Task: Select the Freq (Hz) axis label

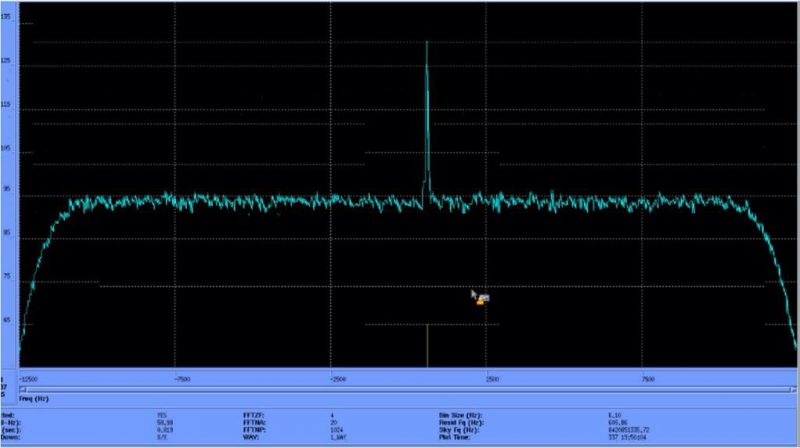Action: tap(33, 399)
